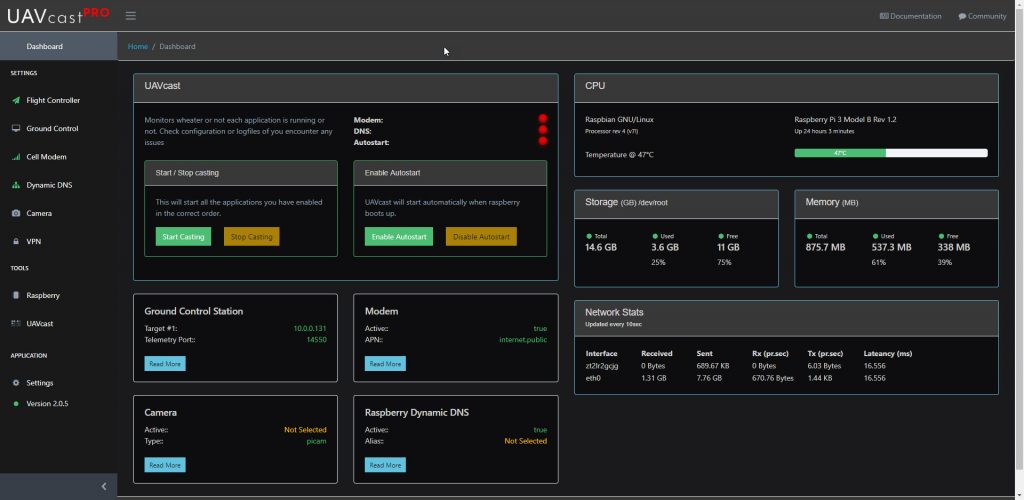Click the Settings gear icon
The image size is (1024, 500).
[16, 383]
